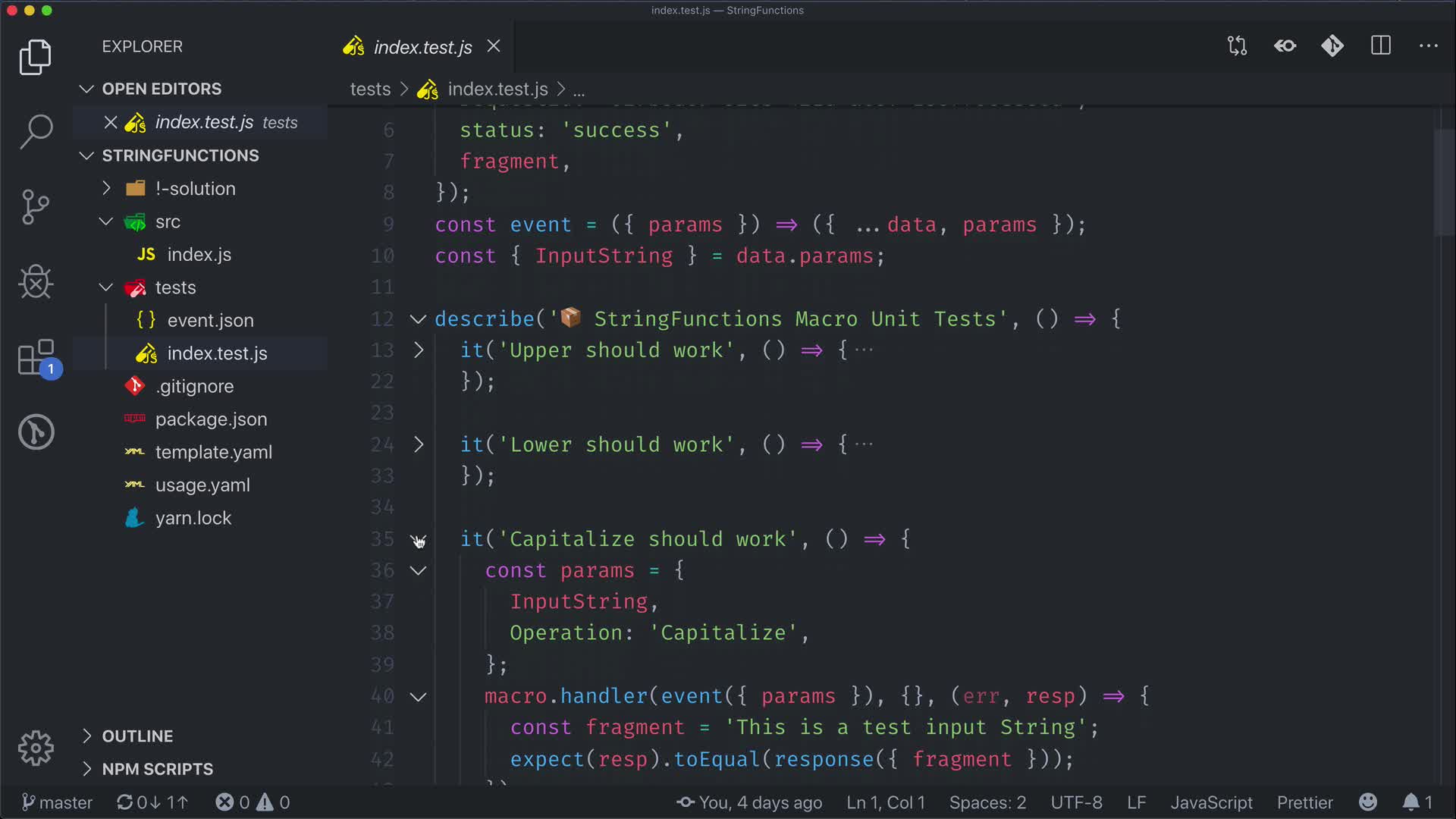Toggle file blame eye icon
This screenshot has width=1456, height=819.
pos(1285,46)
